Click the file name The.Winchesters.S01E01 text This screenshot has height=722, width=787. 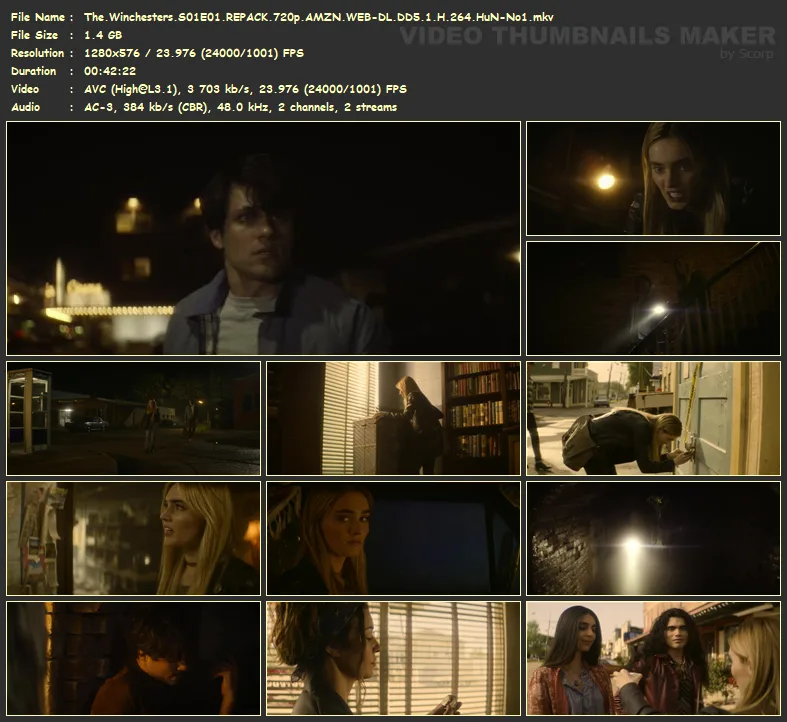click(x=319, y=17)
